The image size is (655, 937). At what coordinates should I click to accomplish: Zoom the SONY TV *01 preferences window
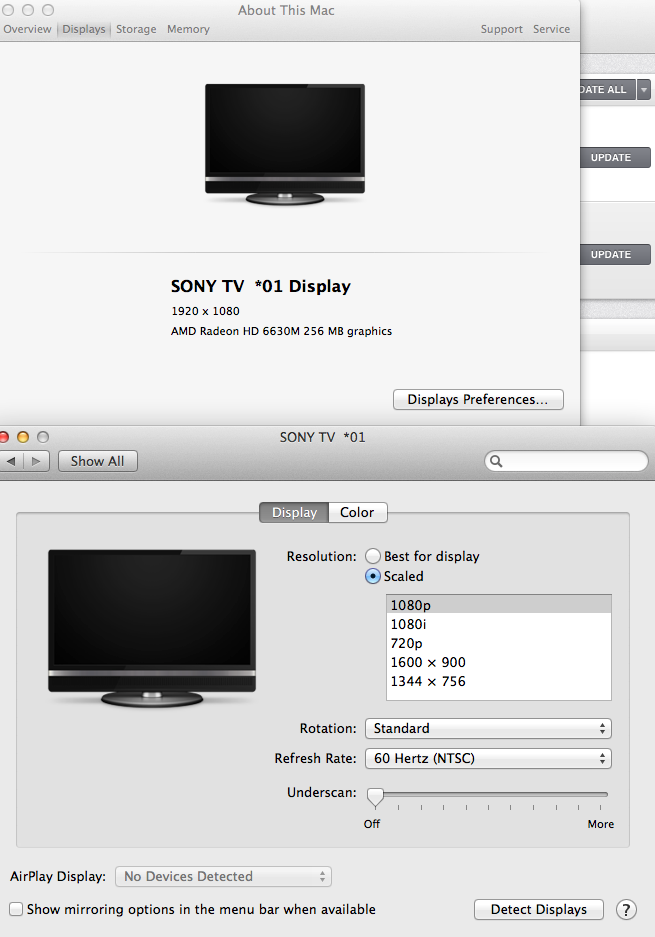tap(43, 437)
